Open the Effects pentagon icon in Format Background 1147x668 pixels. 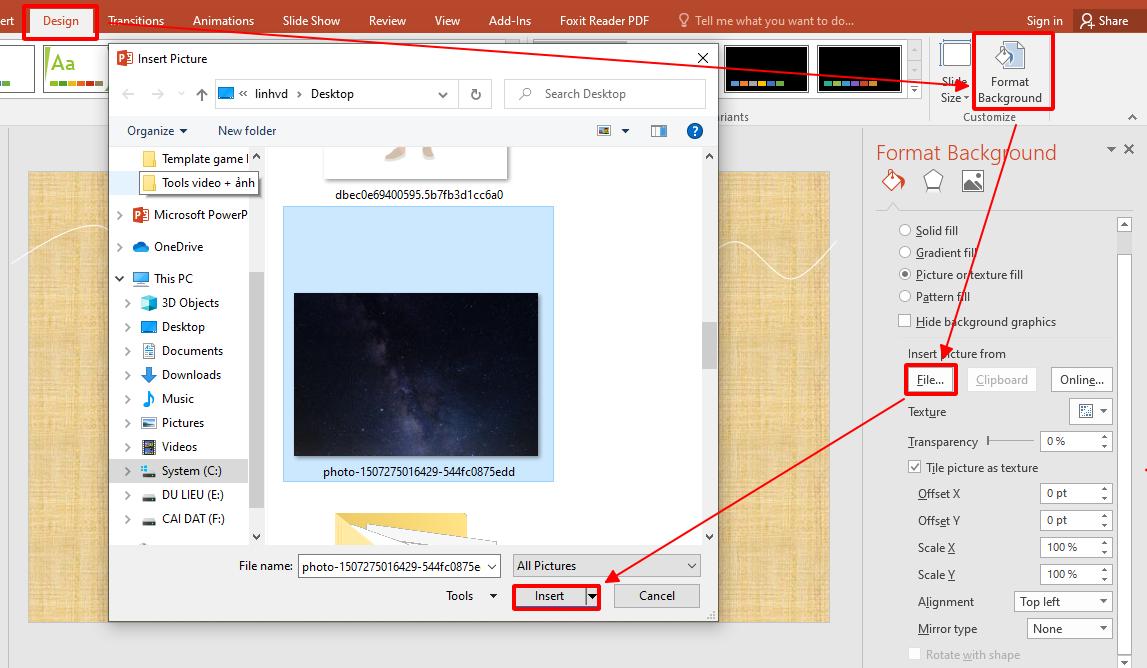(933, 179)
